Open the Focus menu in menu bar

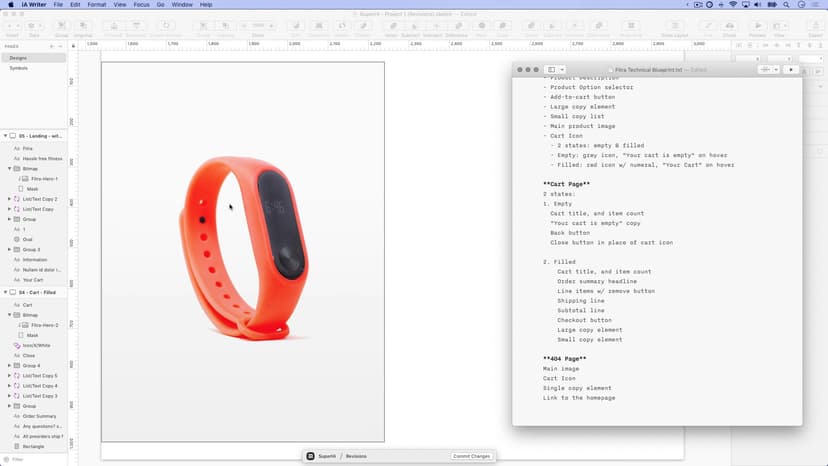click(142, 5)
